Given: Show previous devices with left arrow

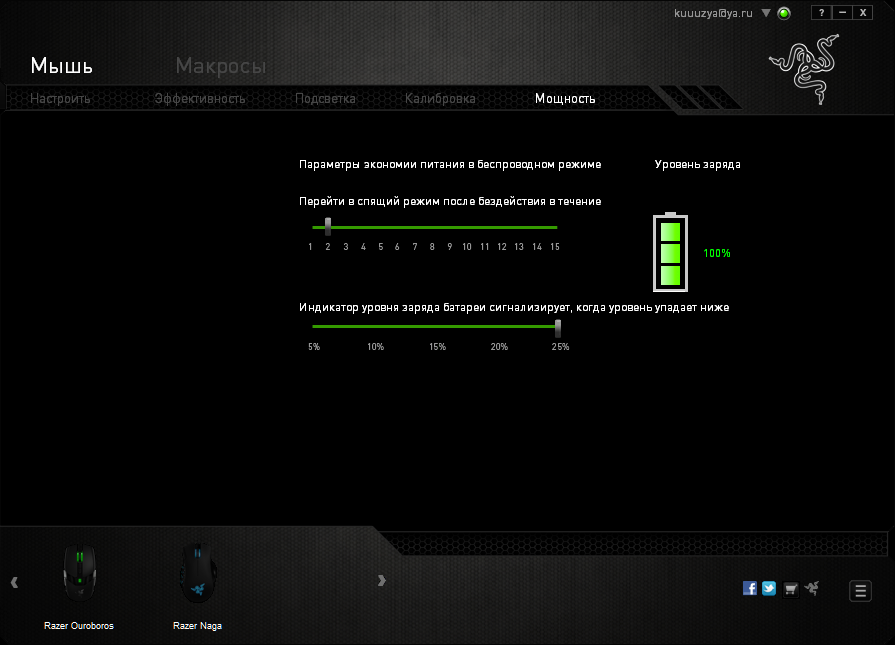Looking at the screenshot, I should coord(14,582).
